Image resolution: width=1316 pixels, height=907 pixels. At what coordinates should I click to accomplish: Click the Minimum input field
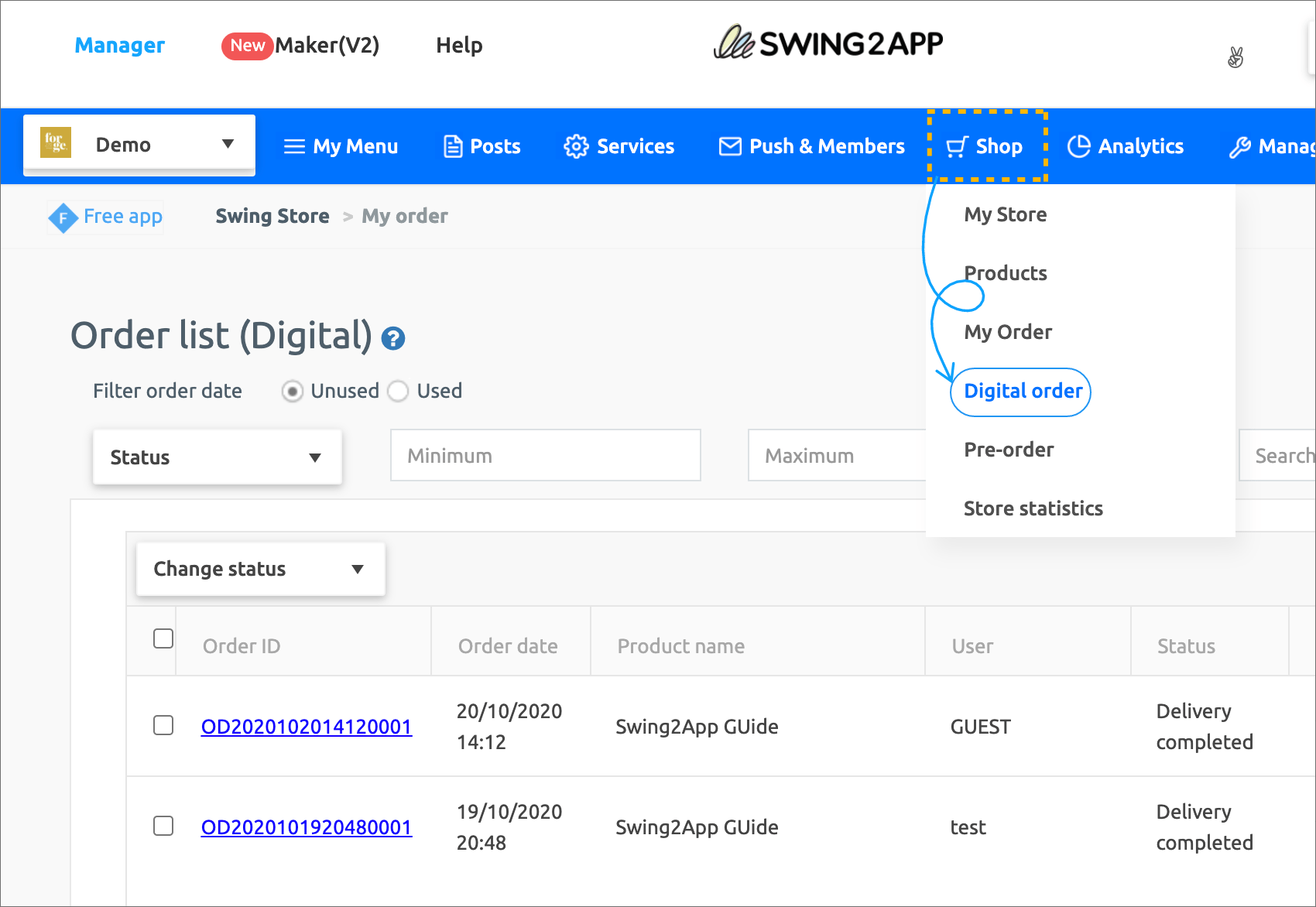pos(545,456)
